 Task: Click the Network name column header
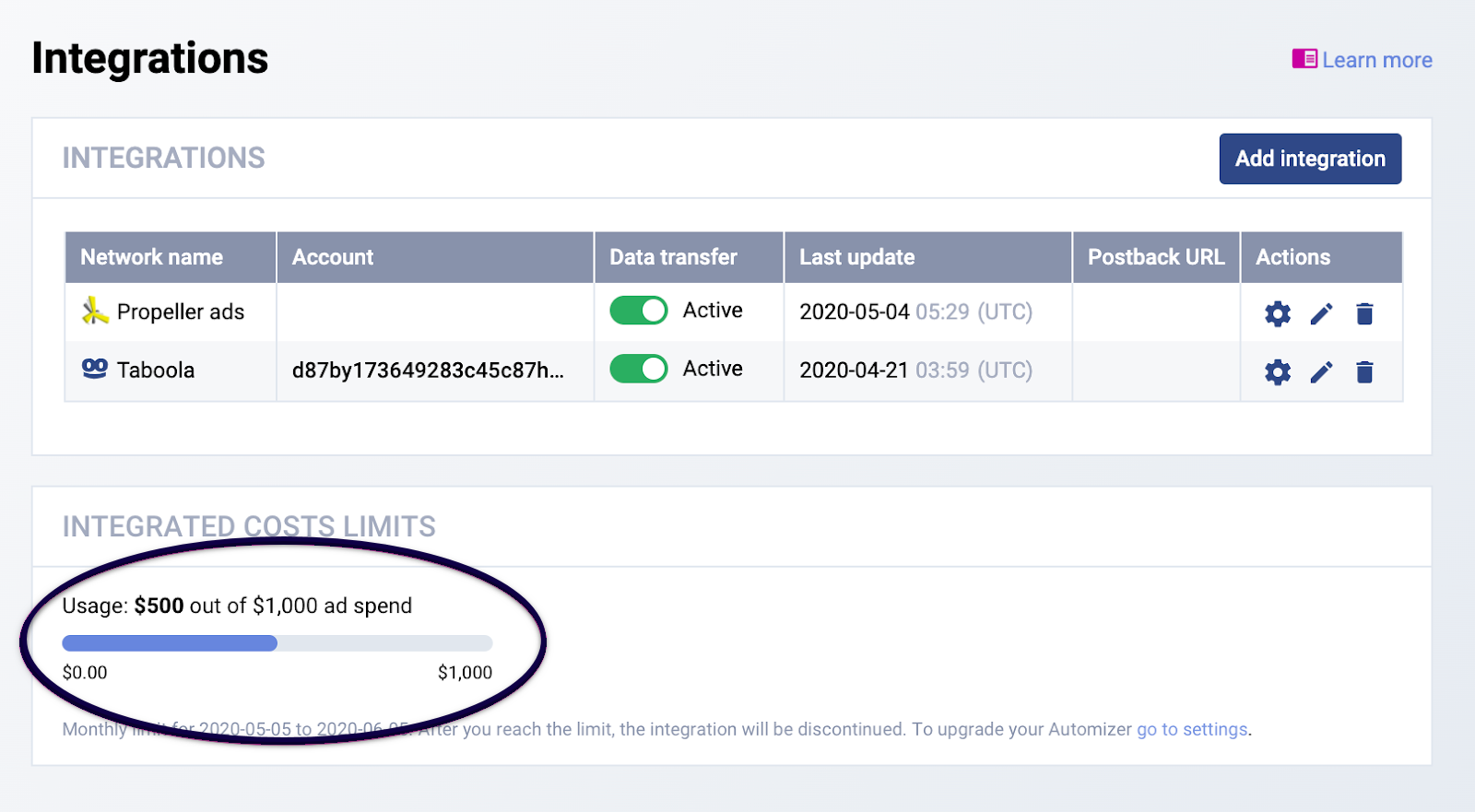pos(152,257)
